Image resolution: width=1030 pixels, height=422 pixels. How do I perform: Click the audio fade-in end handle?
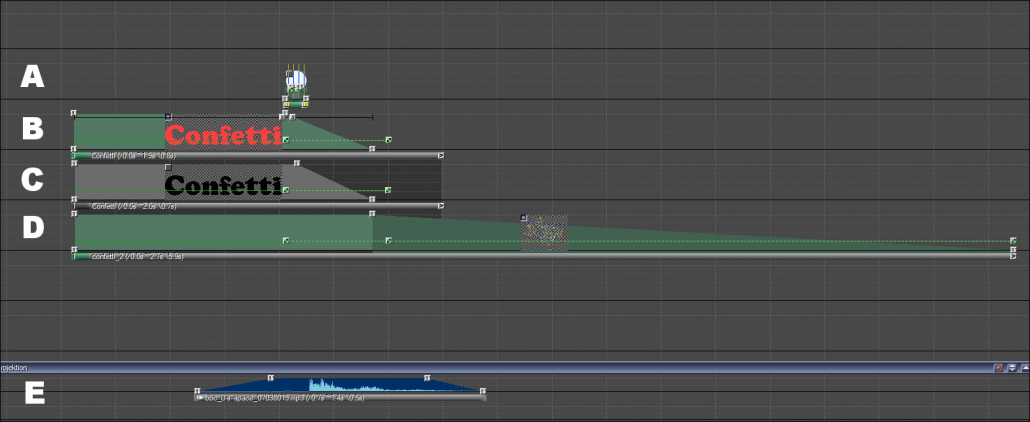pyautogui.click(x=270, y=378)
